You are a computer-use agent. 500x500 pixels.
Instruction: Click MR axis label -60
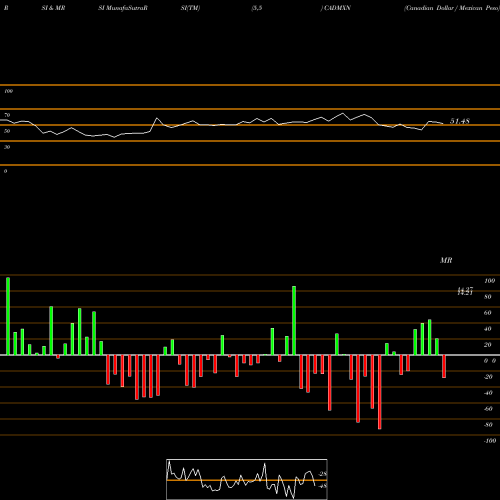488,409
